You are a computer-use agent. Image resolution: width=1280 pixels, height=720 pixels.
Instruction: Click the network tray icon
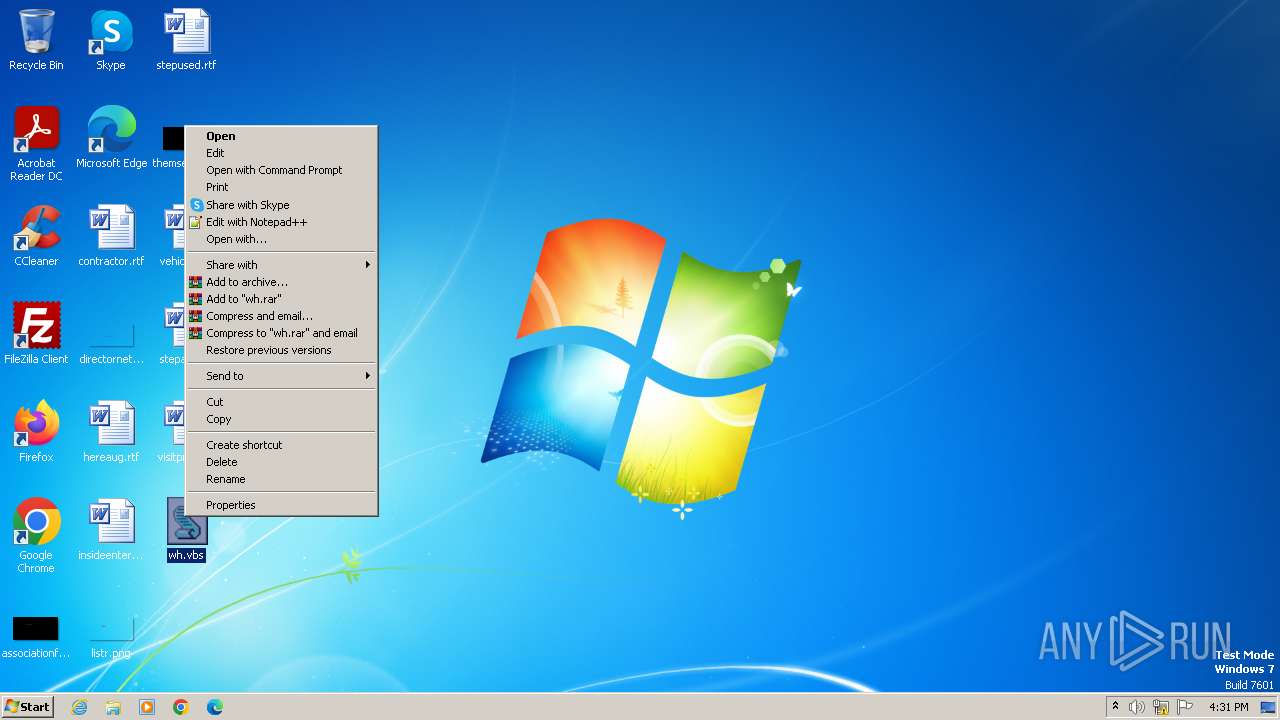coord(1161,707)
